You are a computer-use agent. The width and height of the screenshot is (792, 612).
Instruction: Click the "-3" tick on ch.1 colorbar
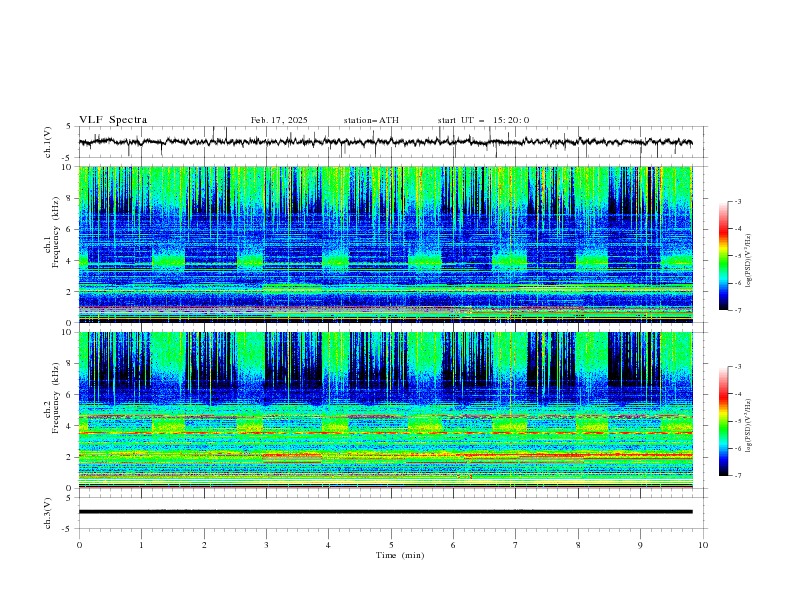[x=737, y=201]
